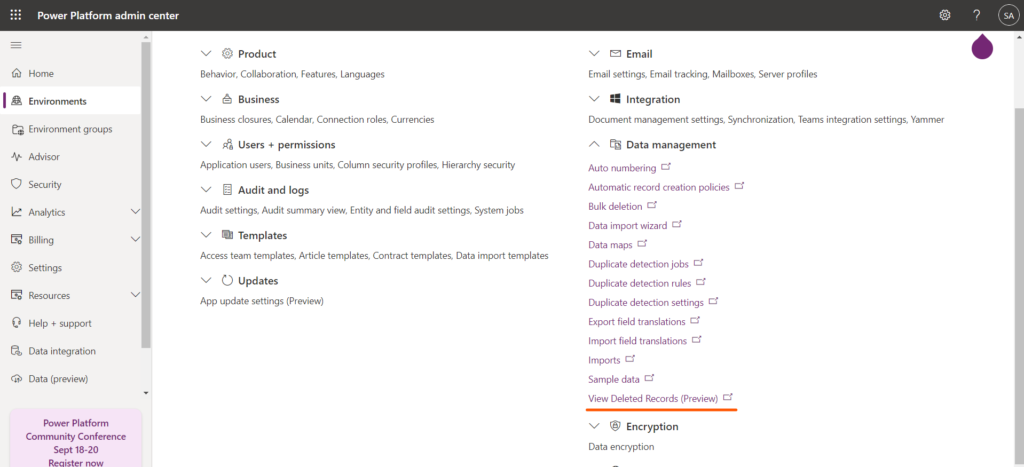
Task: Open View Deleted Records (Preview) link
Action: [x=653, y=398]
